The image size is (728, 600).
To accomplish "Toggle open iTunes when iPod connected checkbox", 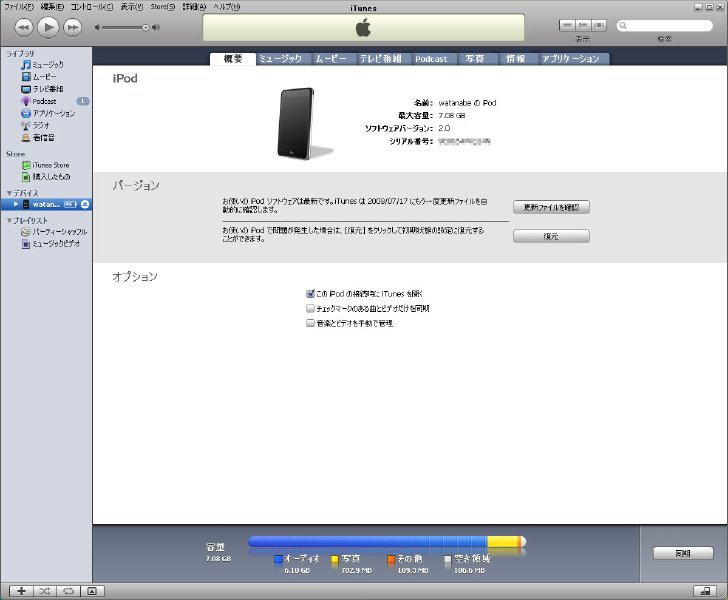I will click(311, 293).
